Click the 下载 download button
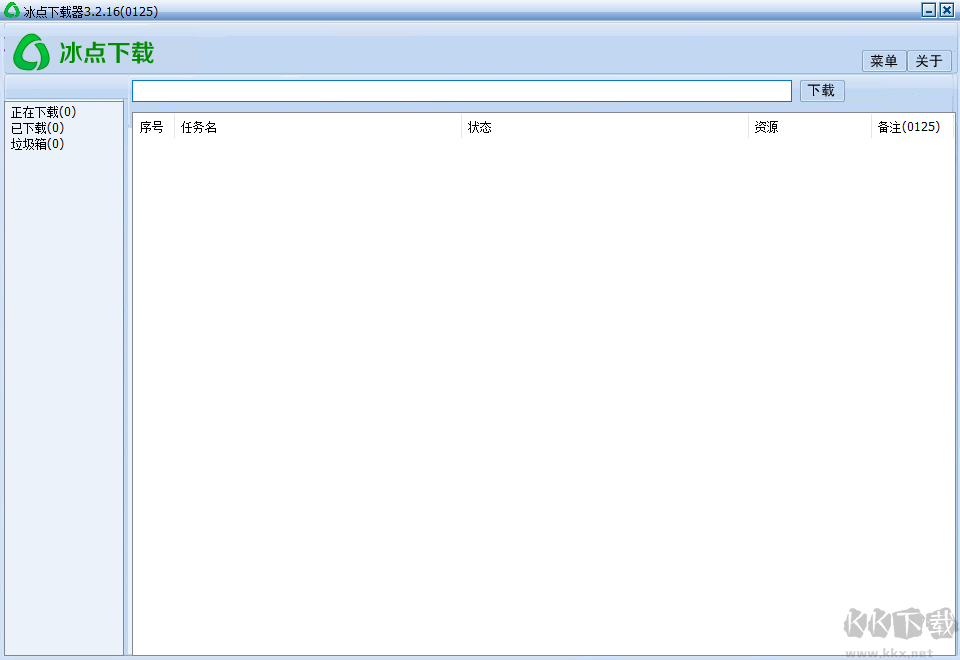This screenshot has width=960, height=660. click(x=822, y=91)
